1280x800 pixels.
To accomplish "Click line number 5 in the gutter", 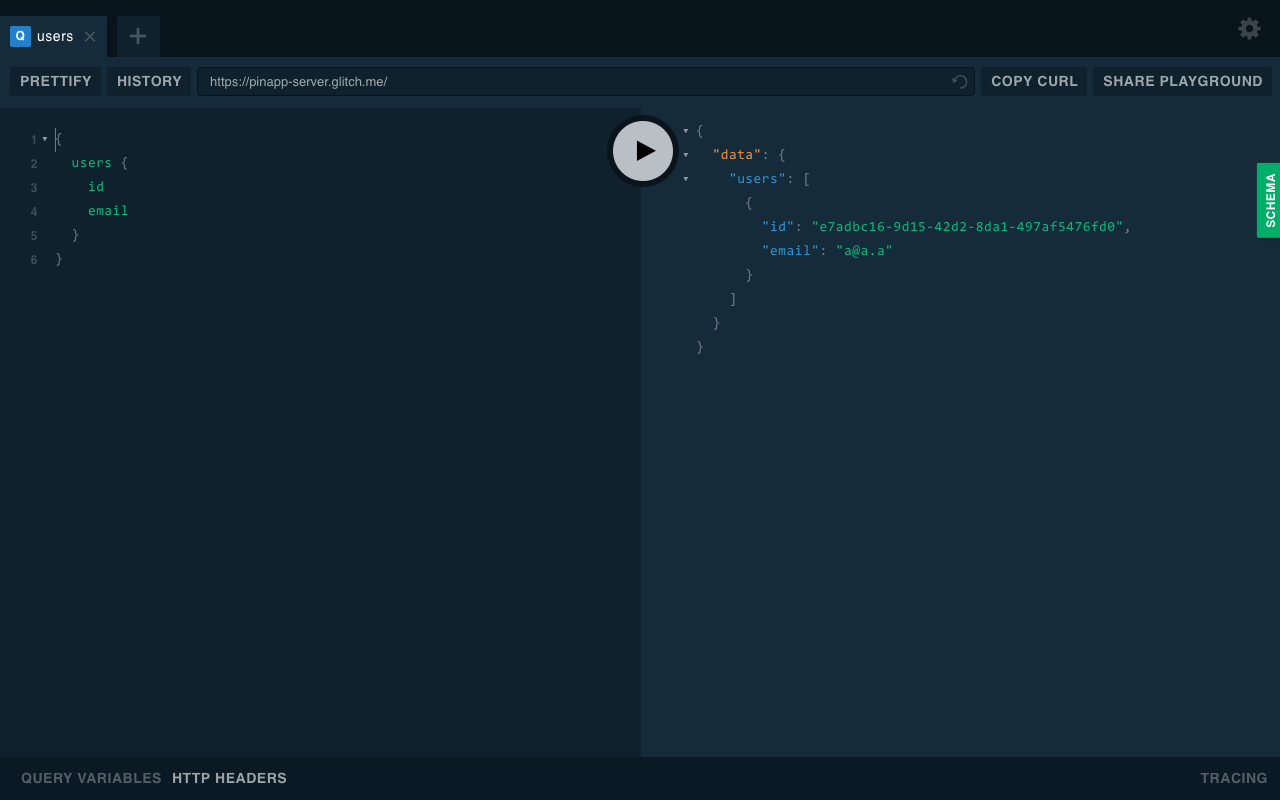I will point(34,236).
